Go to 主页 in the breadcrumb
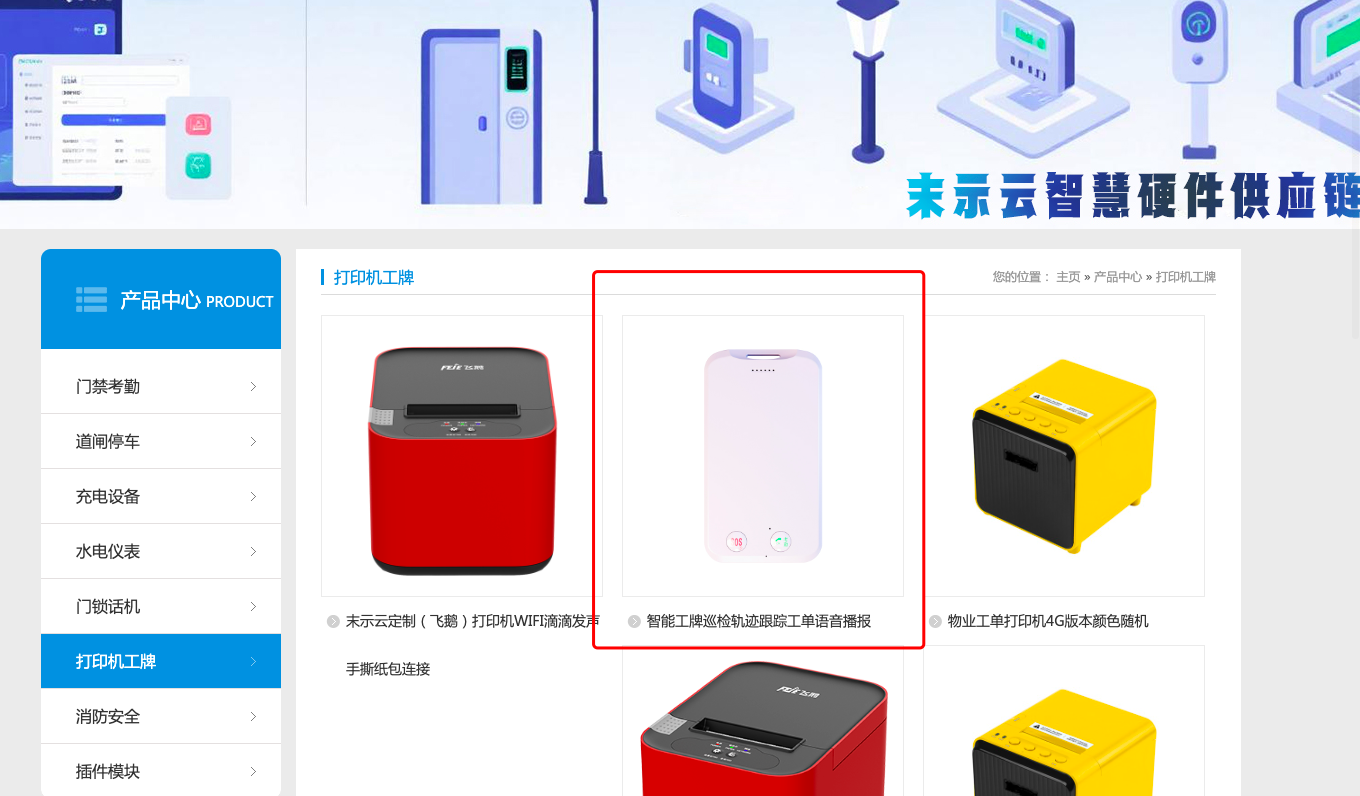The height and width of the screenshot is (796, 1360). (x=1068, y=277)
